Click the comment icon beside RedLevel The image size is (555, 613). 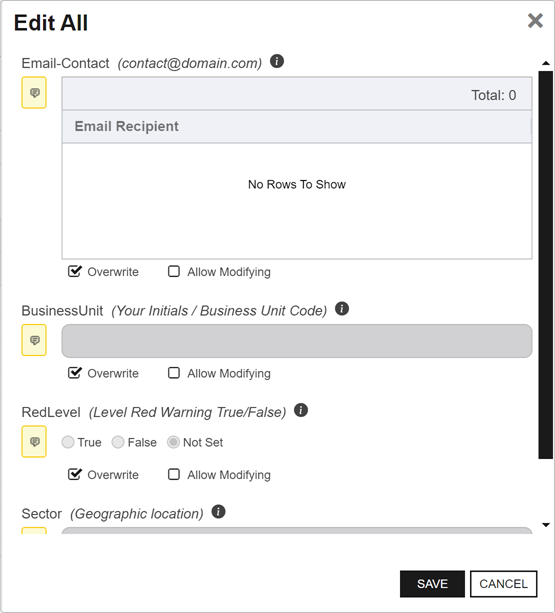pyautogui.click(x=34, y=441)
